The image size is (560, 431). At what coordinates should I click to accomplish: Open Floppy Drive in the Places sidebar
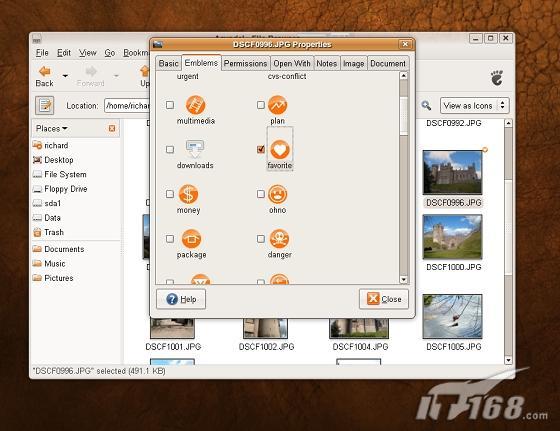60,189
